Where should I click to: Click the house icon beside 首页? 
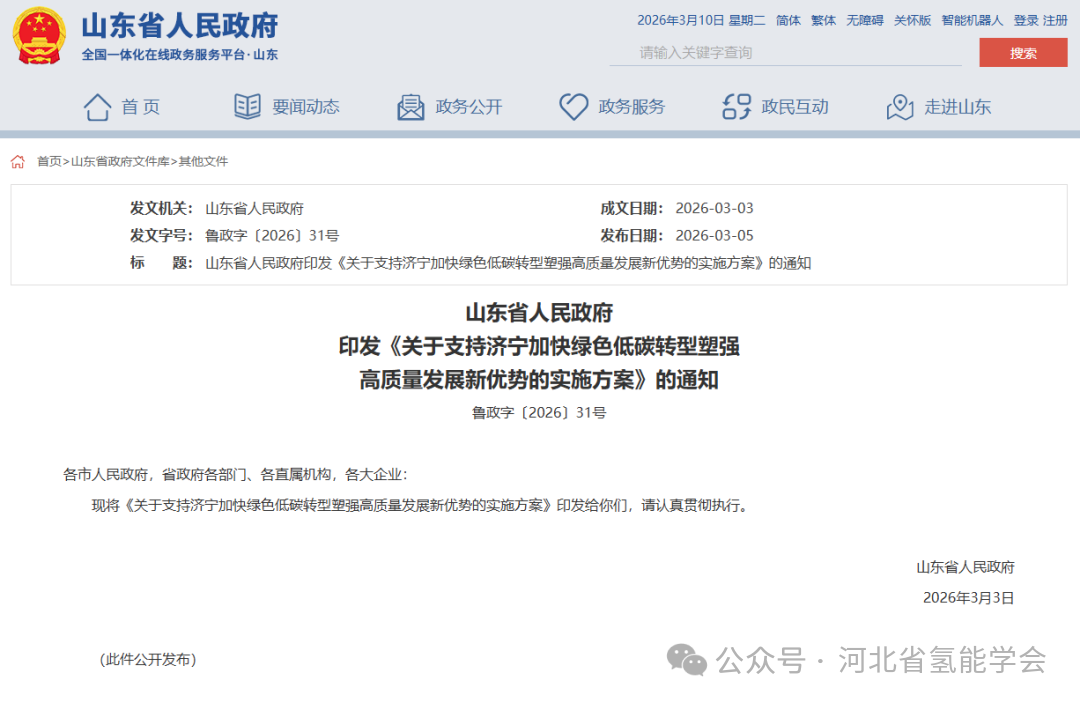pyautogui.click(x=97, y=107)
